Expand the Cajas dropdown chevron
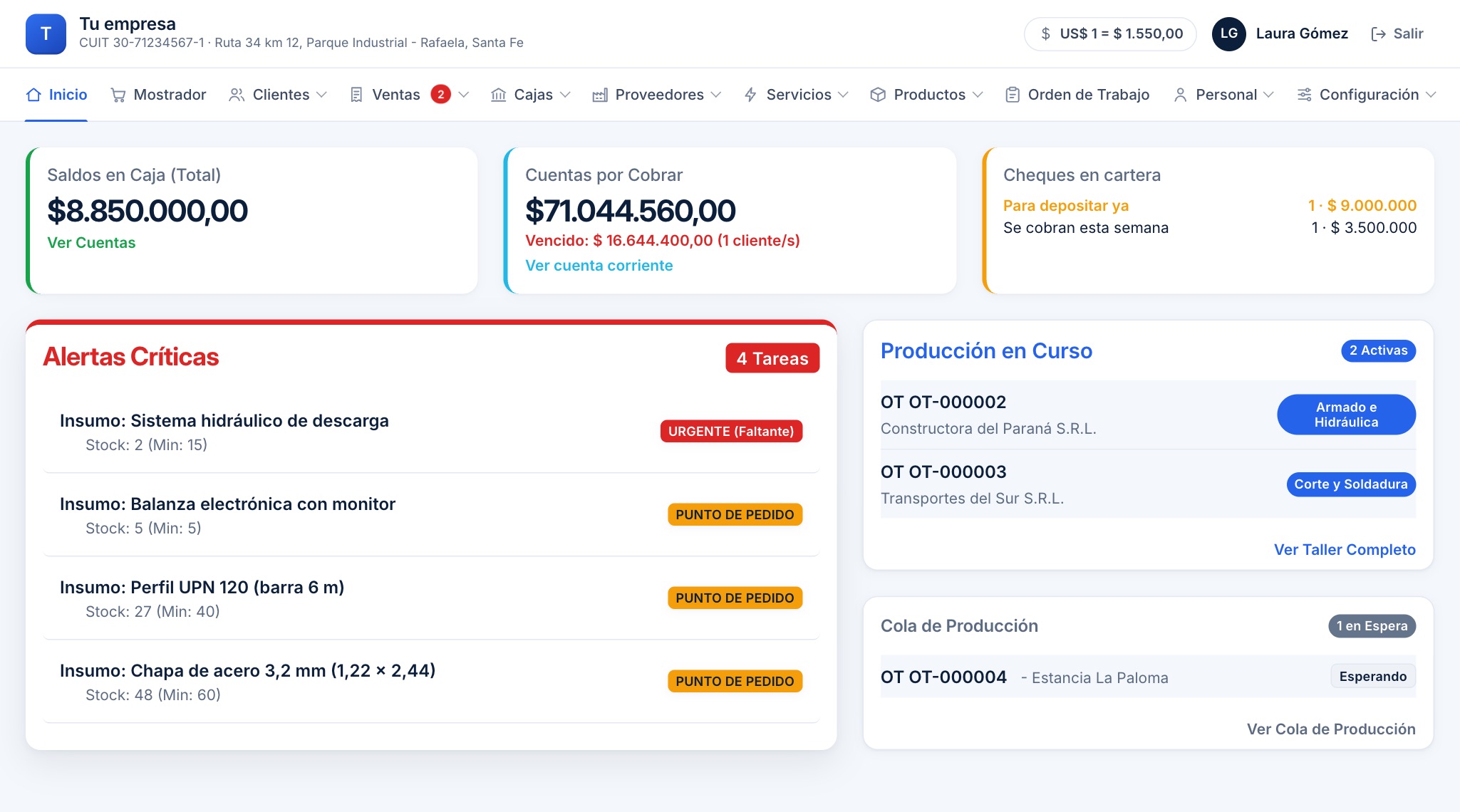Viewport: 1460px width, 812px height. click(565, 95)
